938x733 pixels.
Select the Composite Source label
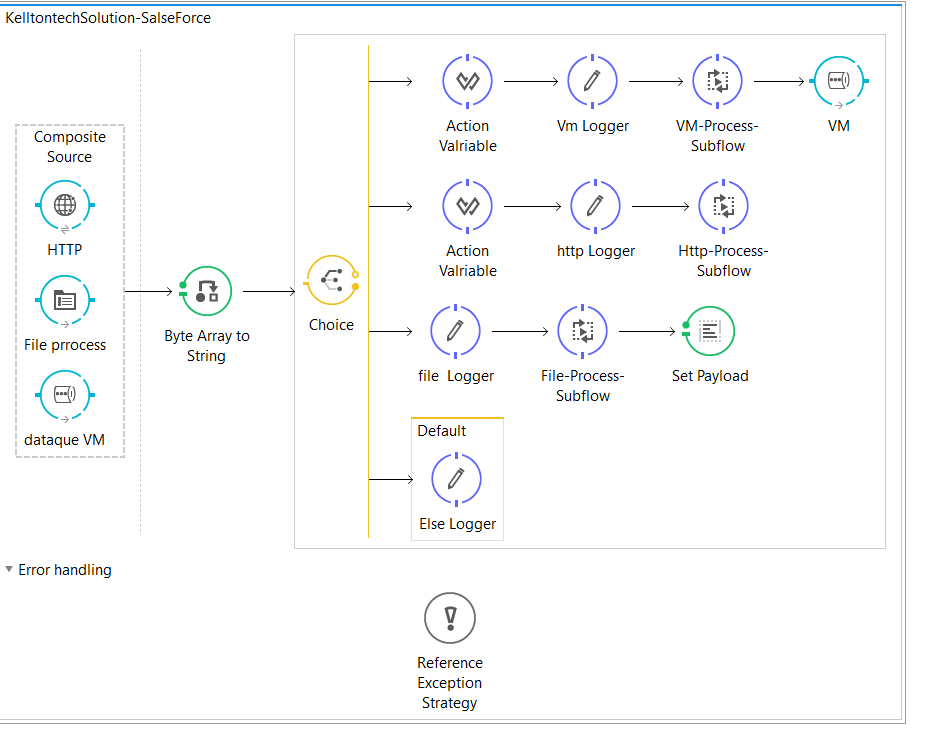click(69, 147)
